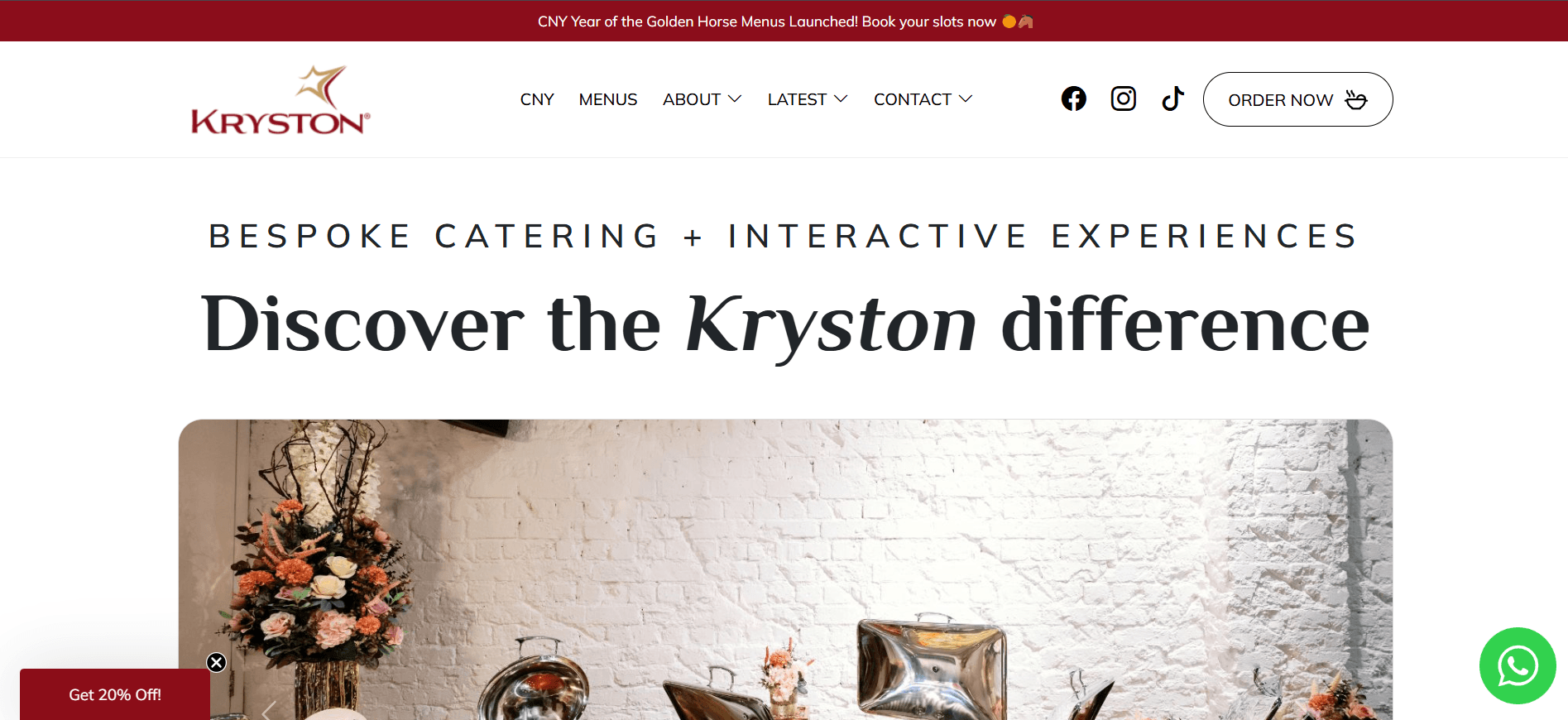
Task: Go to previous slide with left arrow
Action: pos(269,710)
